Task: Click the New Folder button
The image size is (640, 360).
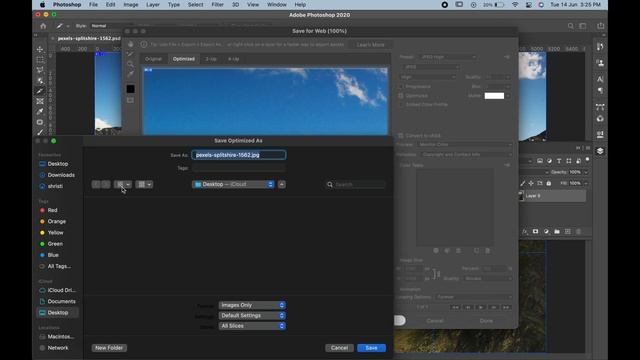Action: pos(109,348)
